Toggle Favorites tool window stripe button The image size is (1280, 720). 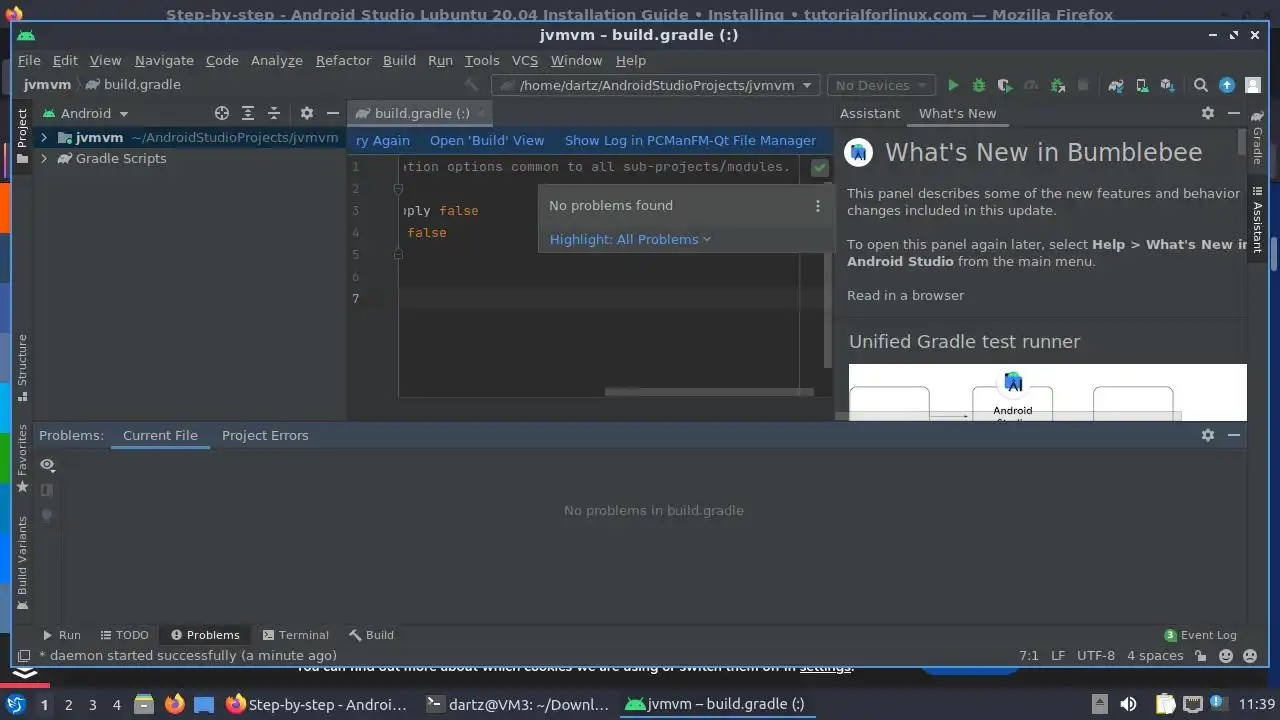[x=22, y=458]
